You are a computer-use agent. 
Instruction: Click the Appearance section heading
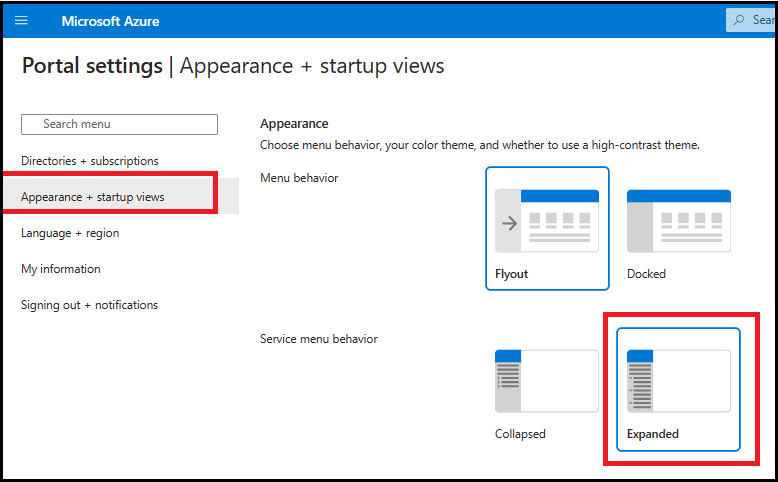pos(294,124)
